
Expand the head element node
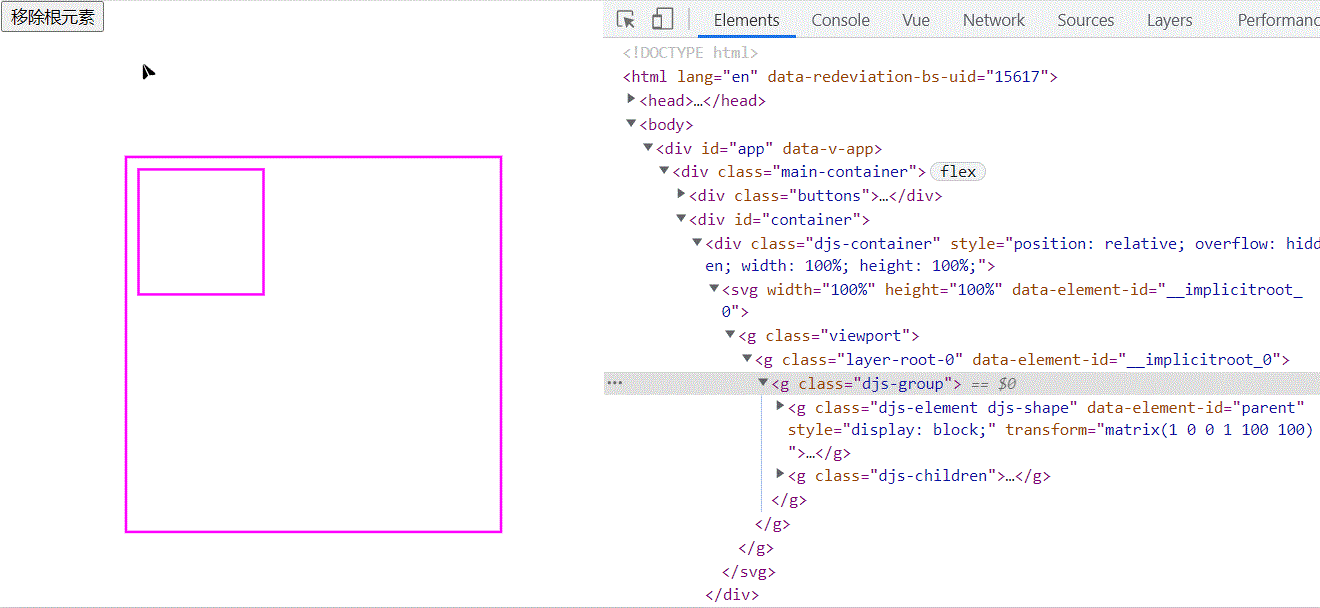[631, 100]
